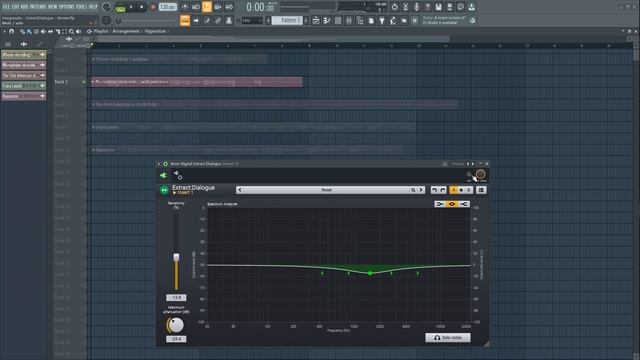This screenshot has width=640, height=360.
Task: Select Hypnotize item in the picker
Action: (24, 96)
